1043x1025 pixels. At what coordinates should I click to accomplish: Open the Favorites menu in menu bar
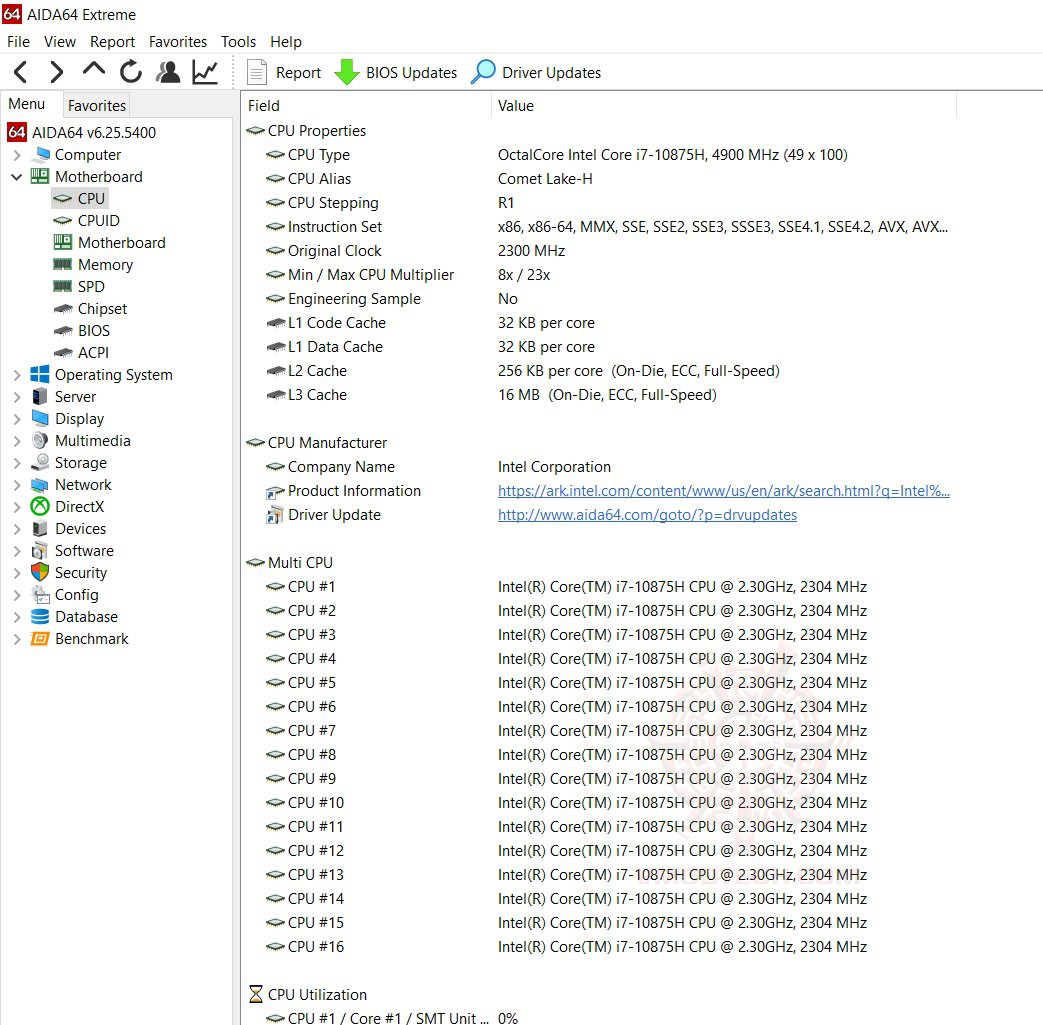point(178,42)
